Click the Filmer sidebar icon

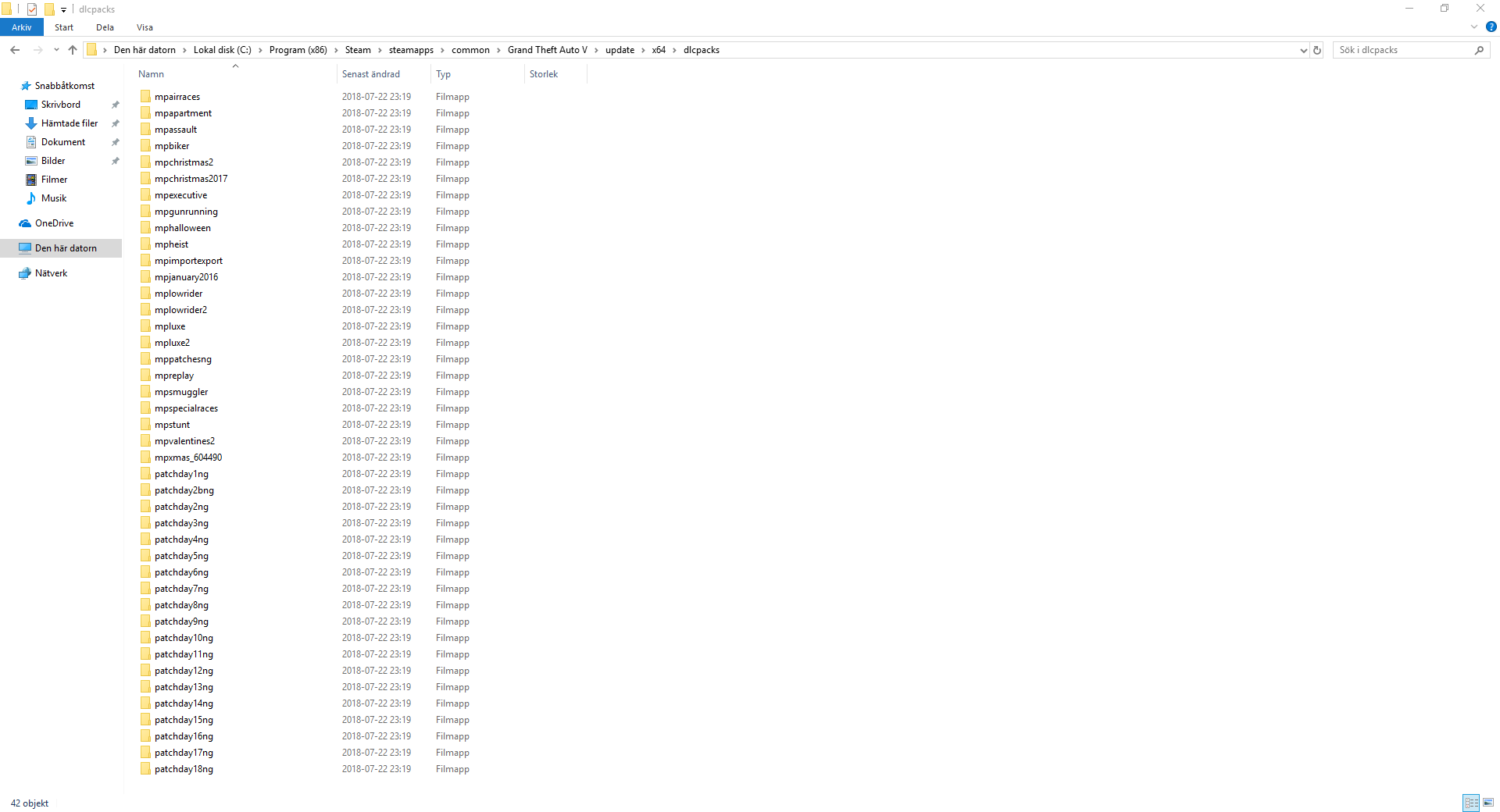(x=31, y=180)
